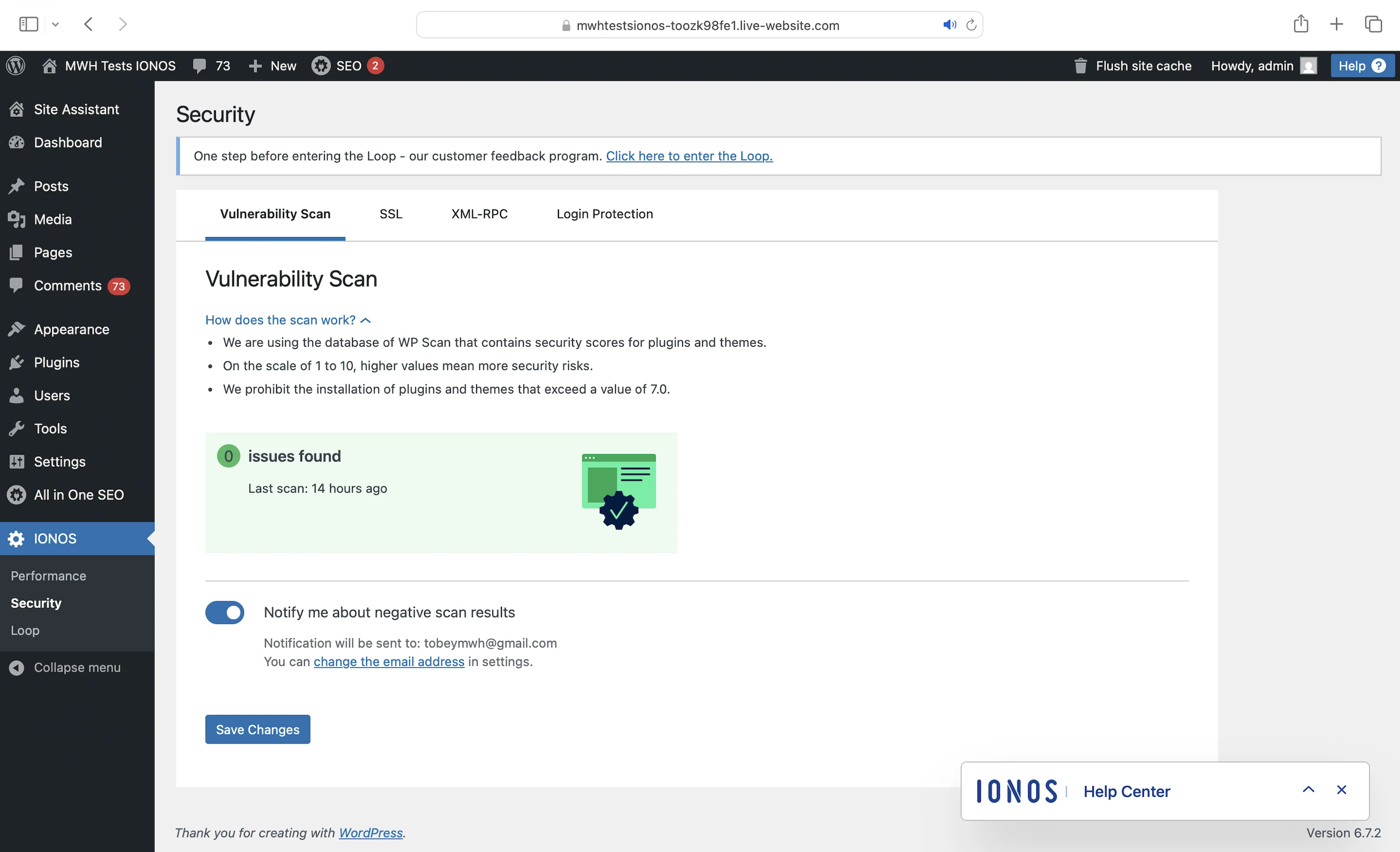Image resolution: width=1400 pixels, height=852 pixels.
Task: Open the SEO gear in admin bar
Action: point(321,66)
